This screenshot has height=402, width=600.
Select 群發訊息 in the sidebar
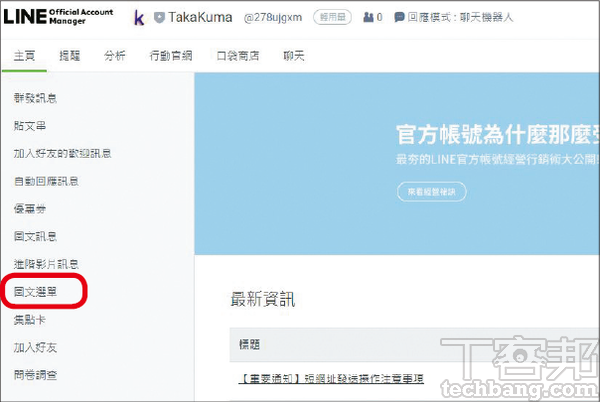(35, 98)
